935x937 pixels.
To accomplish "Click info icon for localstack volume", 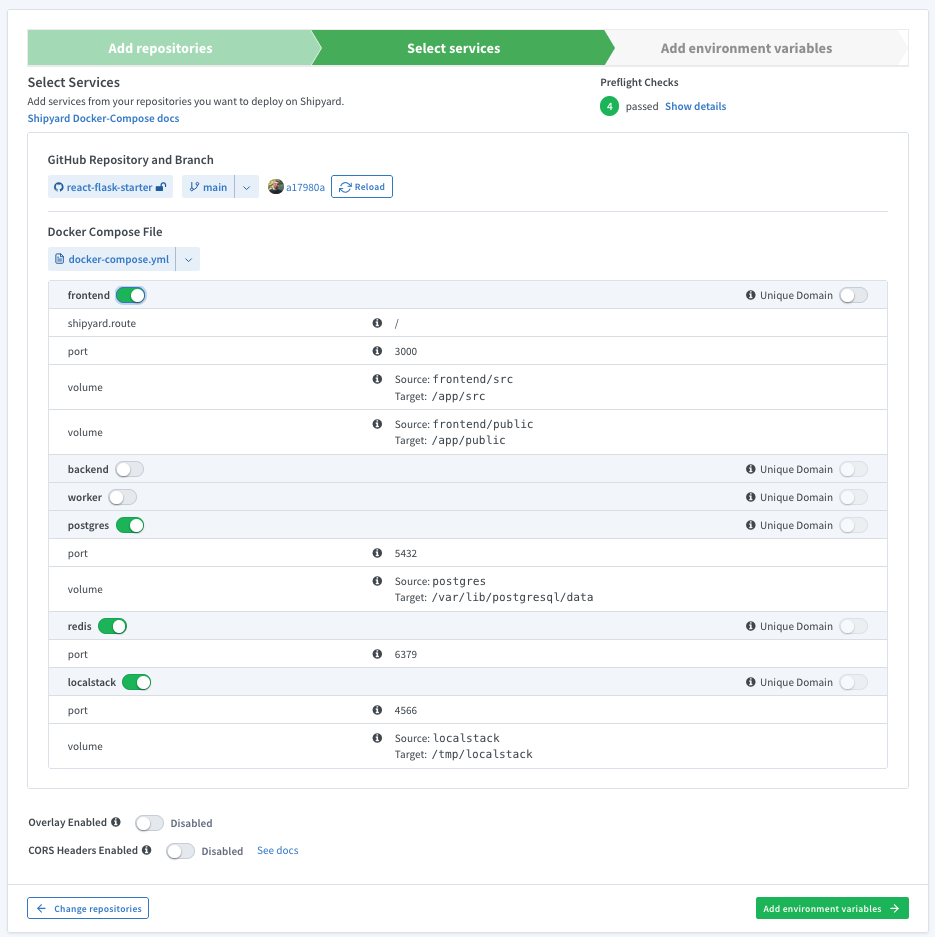I will (x=377, y=738).
